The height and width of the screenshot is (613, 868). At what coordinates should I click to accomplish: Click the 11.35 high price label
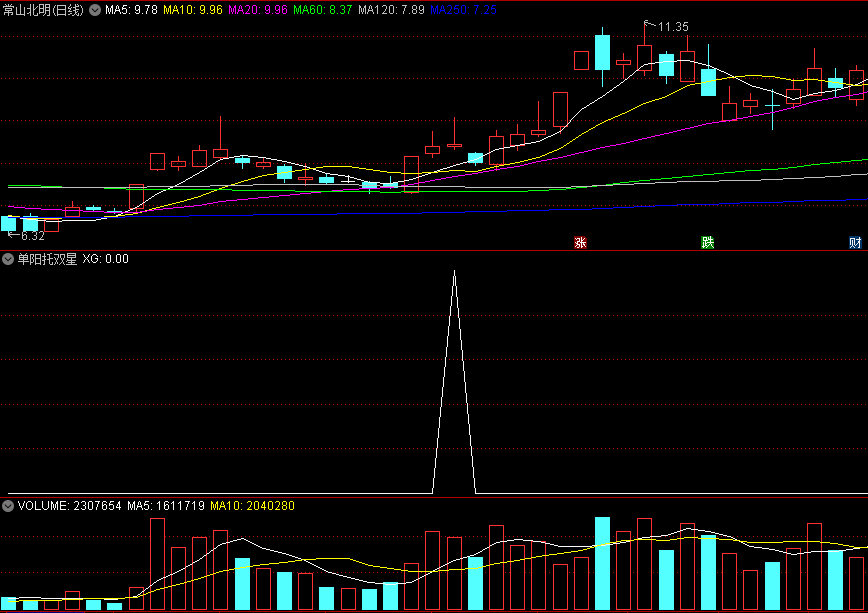point(673,27)
